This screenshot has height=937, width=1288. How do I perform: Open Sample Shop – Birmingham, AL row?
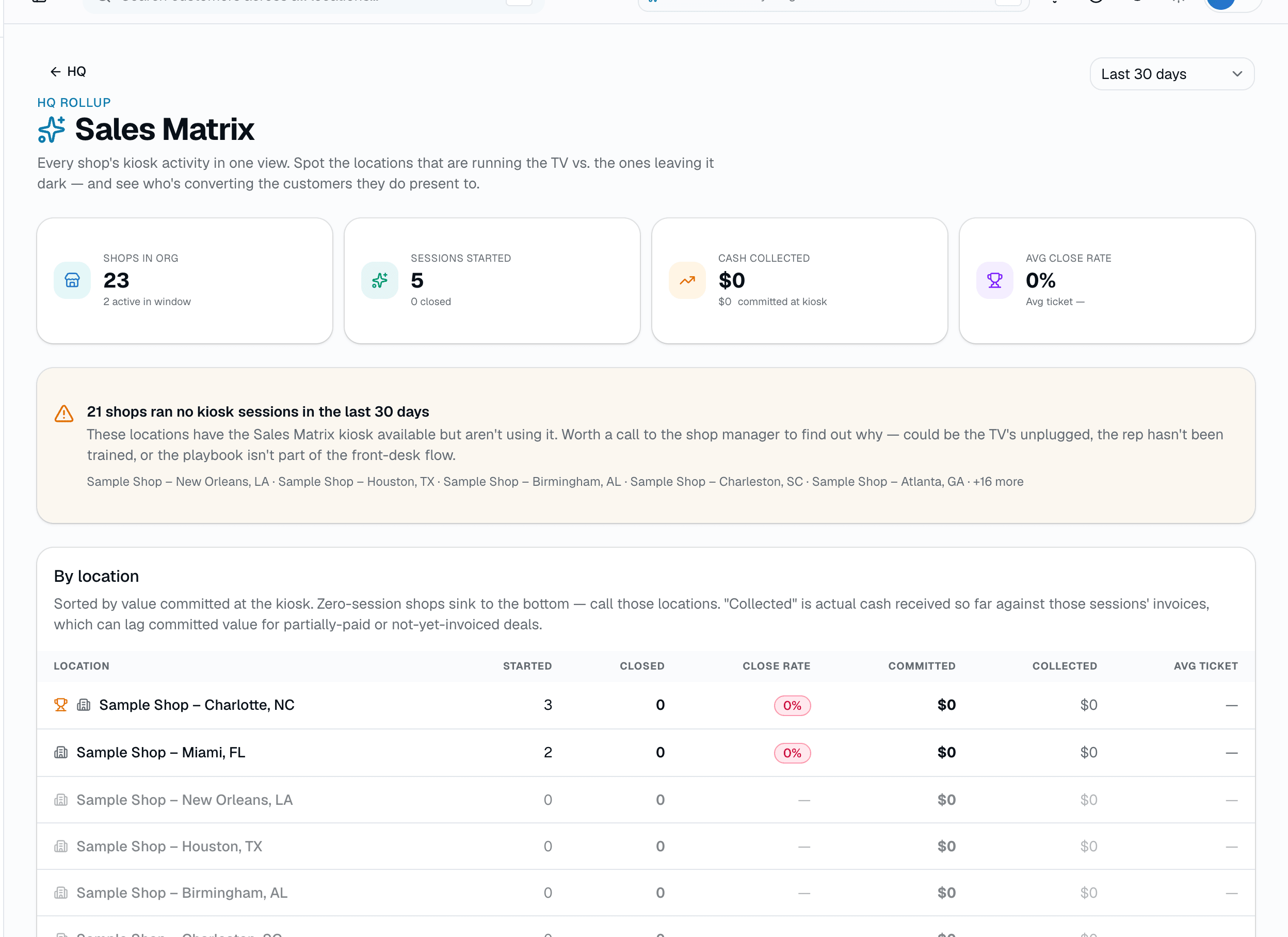646,893
